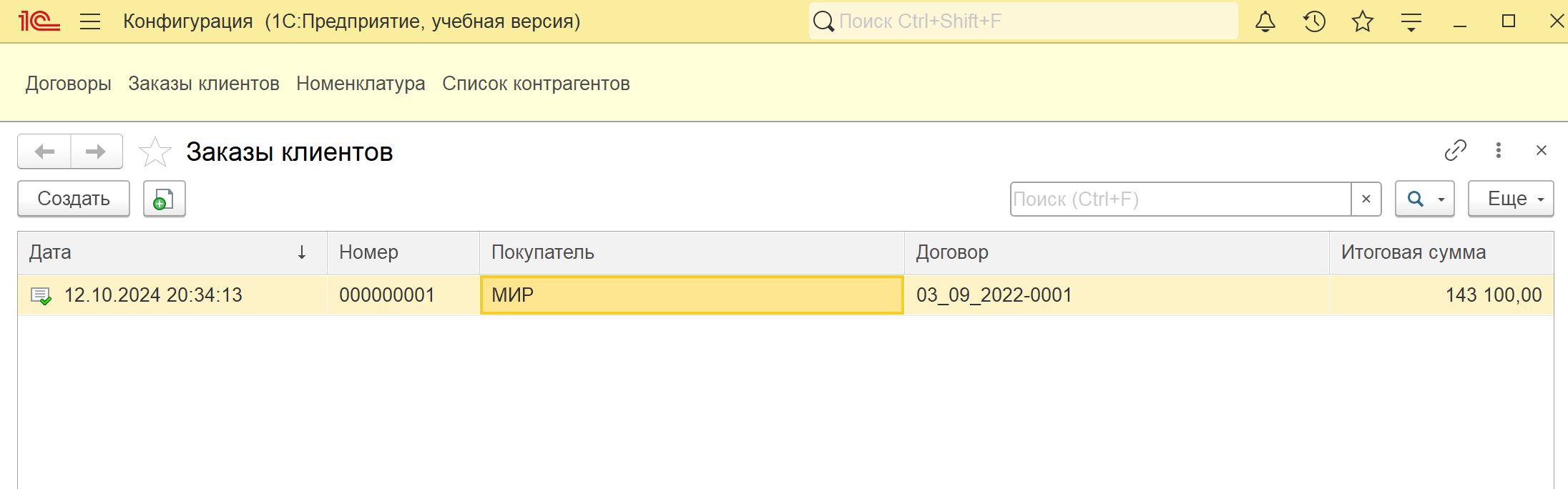The image size is (1568, 489).
Task: Go back with the left arrow
Action: click(44, 152)
